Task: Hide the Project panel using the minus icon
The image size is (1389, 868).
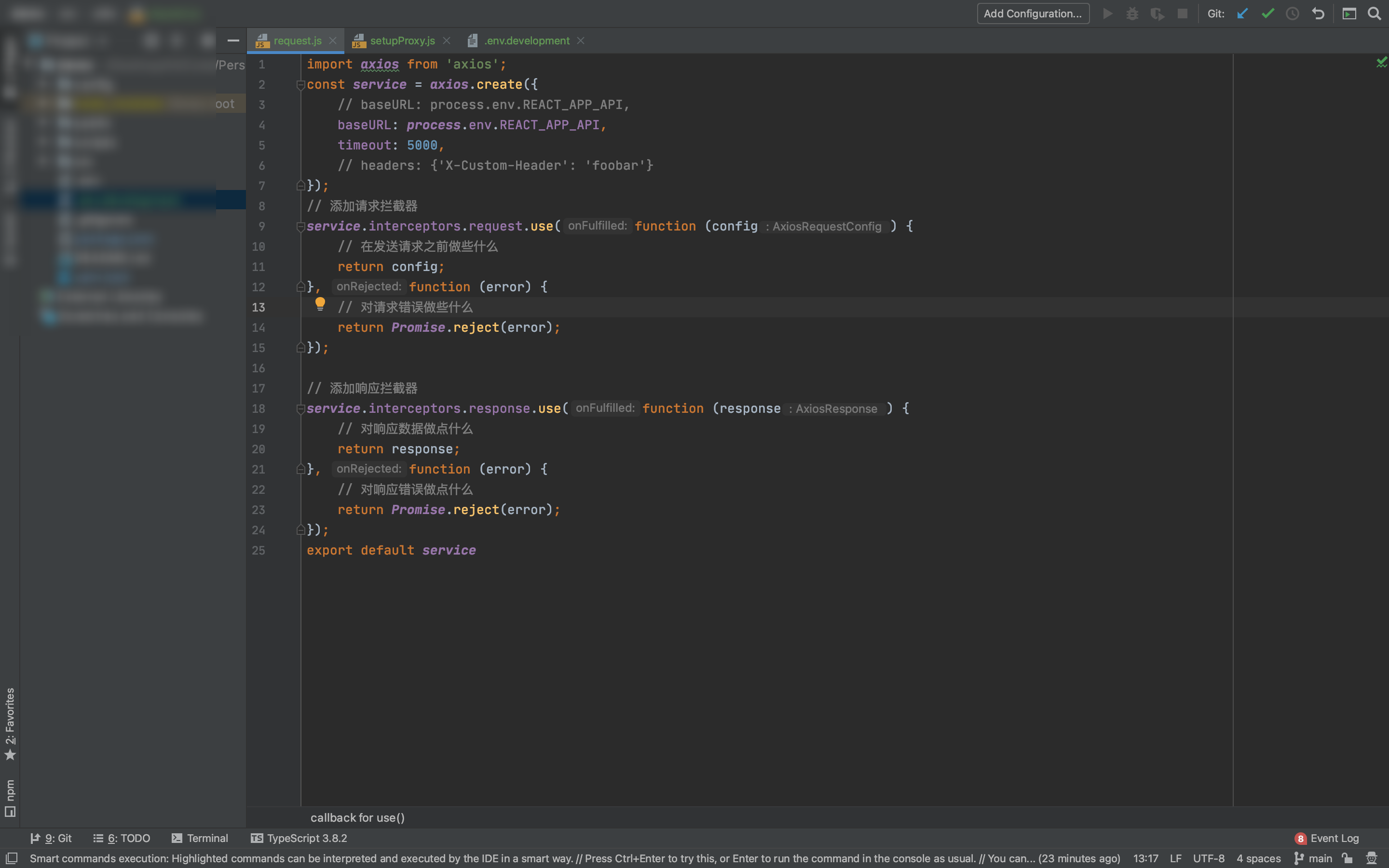Action: [x=233, y=40]
